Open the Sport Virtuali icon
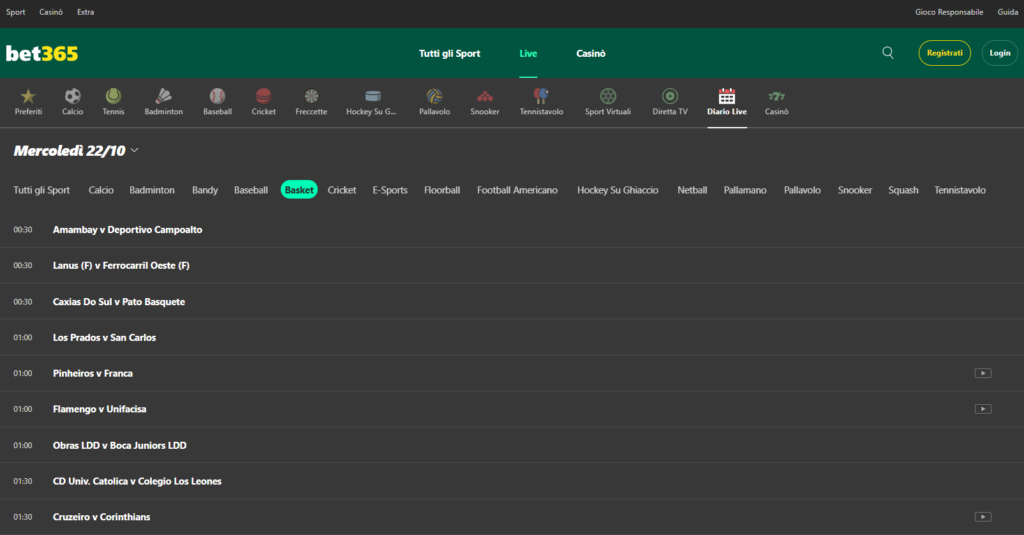This screenshot has width=1024, height=535. (608, 96)
